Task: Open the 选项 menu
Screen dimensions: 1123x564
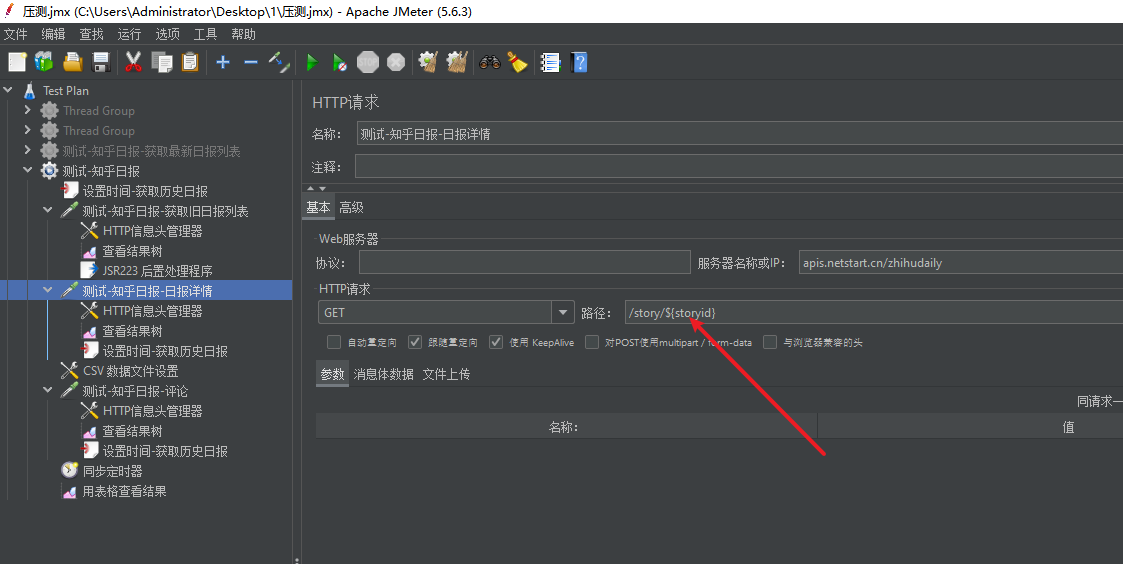Action: [x=168, y=34]
